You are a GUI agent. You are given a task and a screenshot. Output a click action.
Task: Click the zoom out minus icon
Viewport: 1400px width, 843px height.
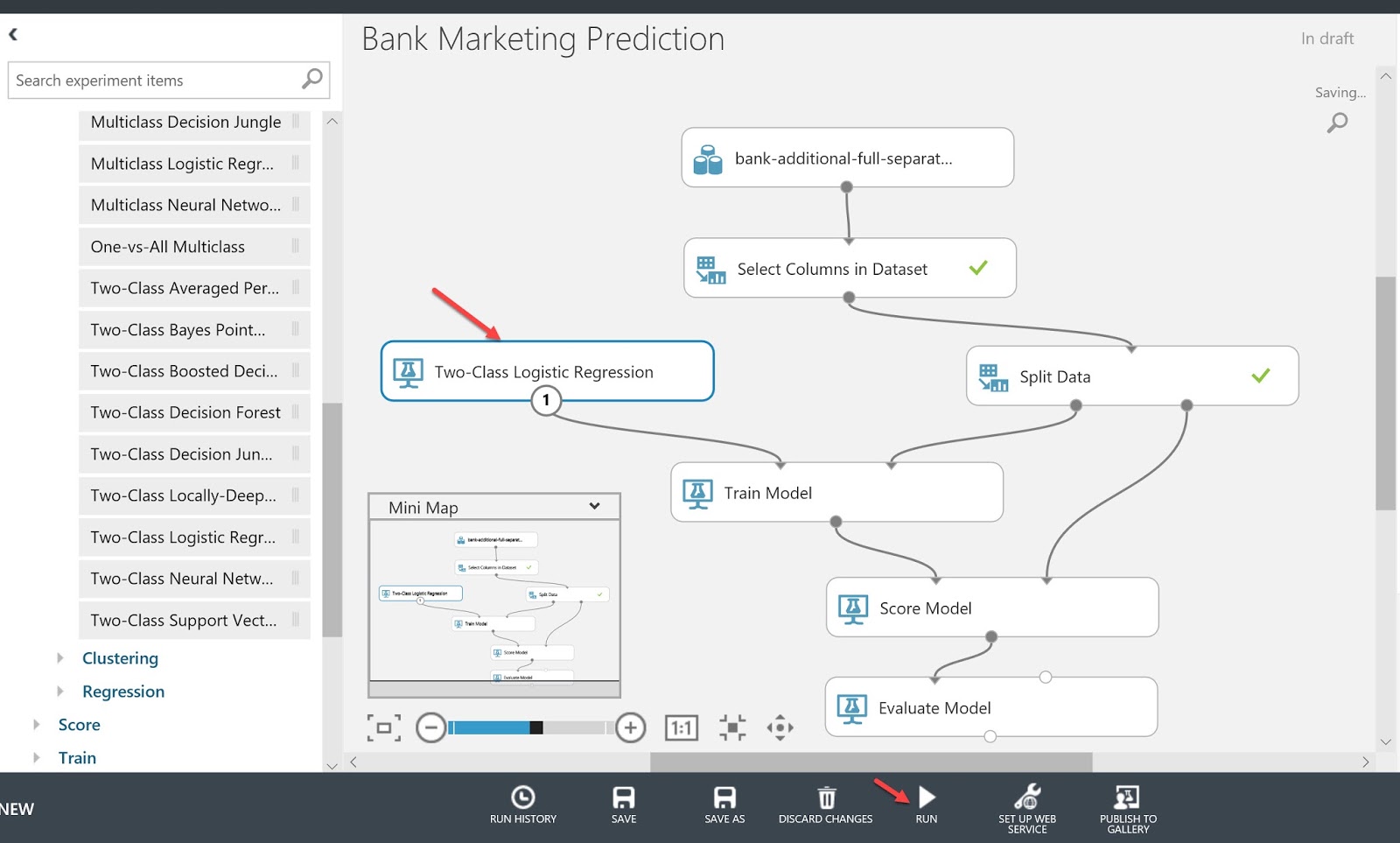[x=431, y=727]
